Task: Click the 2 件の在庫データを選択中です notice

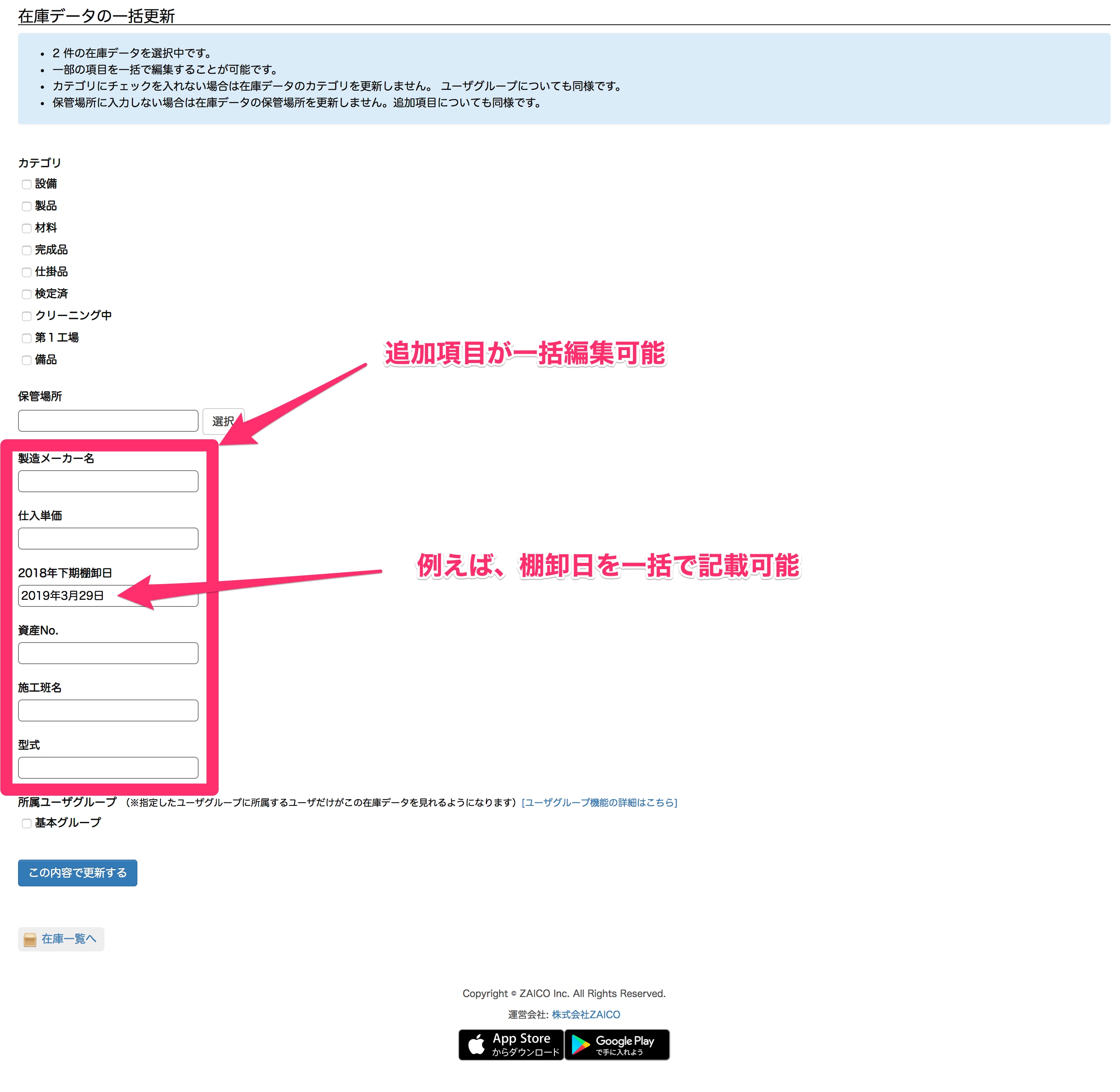Action: point(133,53)
